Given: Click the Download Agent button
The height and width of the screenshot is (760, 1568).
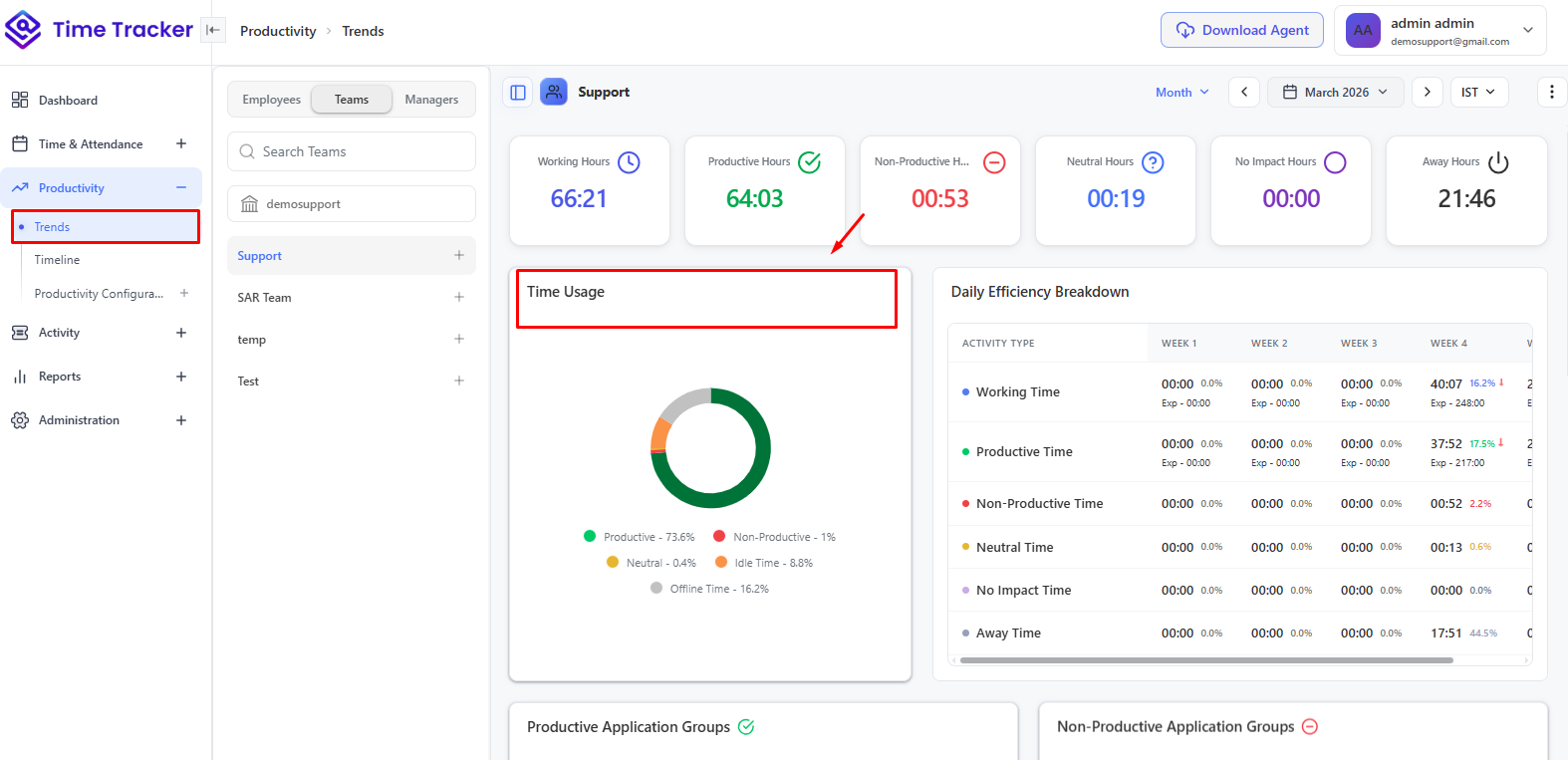Looking at the screenshot, I should (x=1242, y=30).
